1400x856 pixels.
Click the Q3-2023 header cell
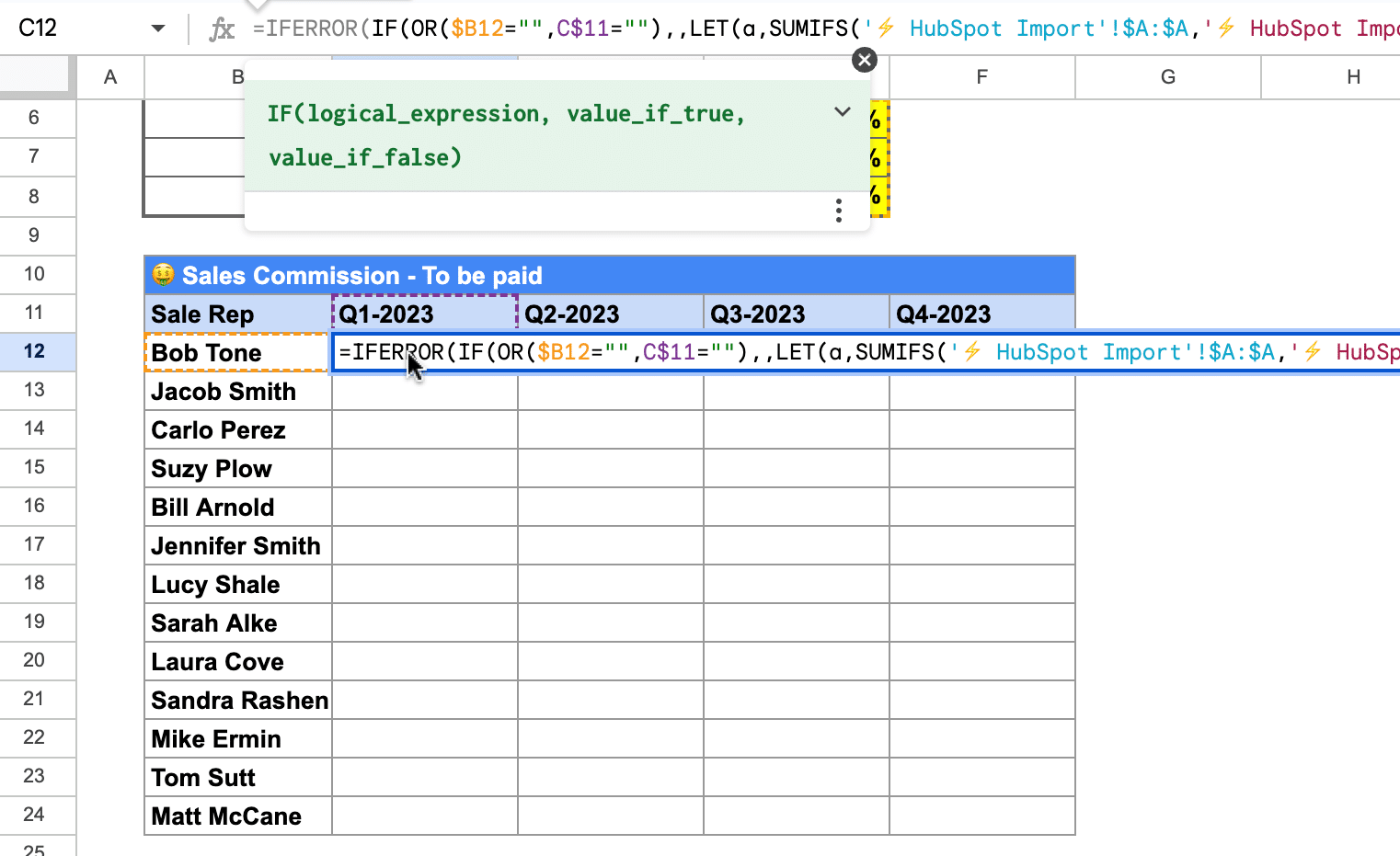click(x=797, y=314)
